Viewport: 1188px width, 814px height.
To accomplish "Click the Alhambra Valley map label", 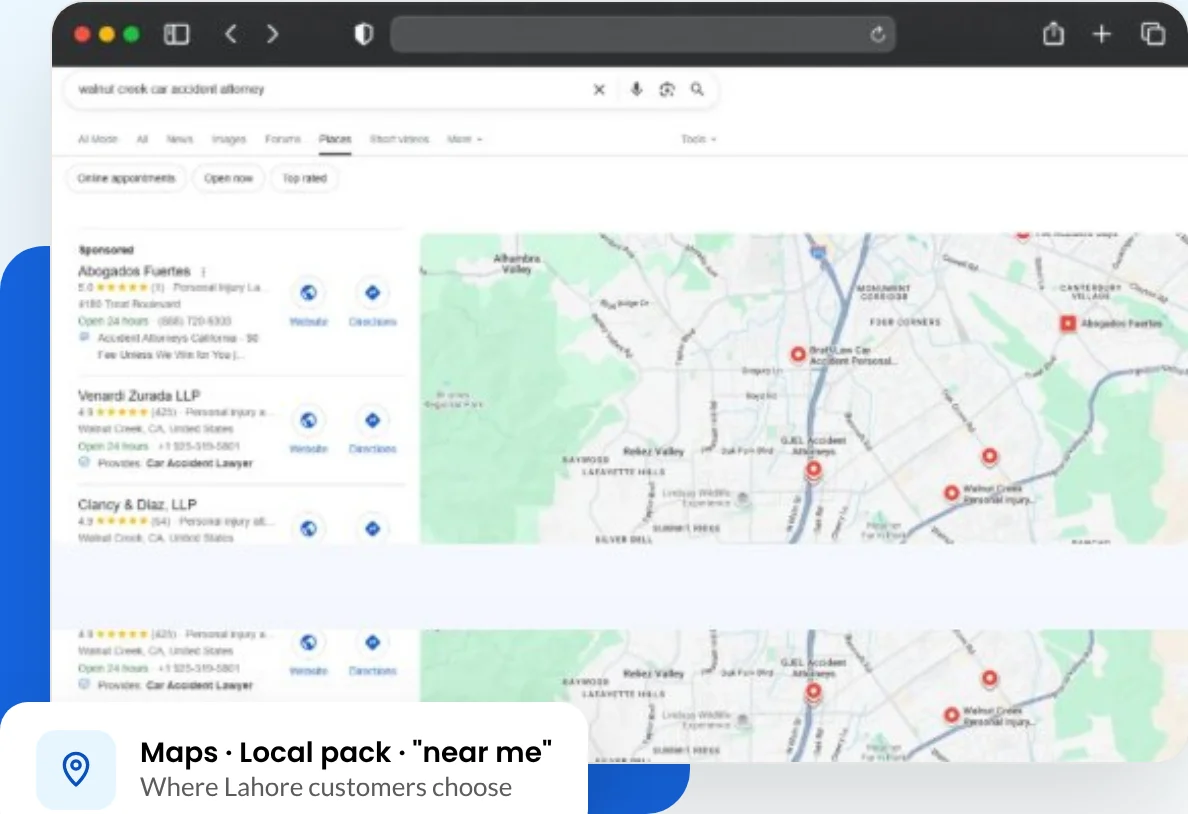I will click(x=517, y=264).
